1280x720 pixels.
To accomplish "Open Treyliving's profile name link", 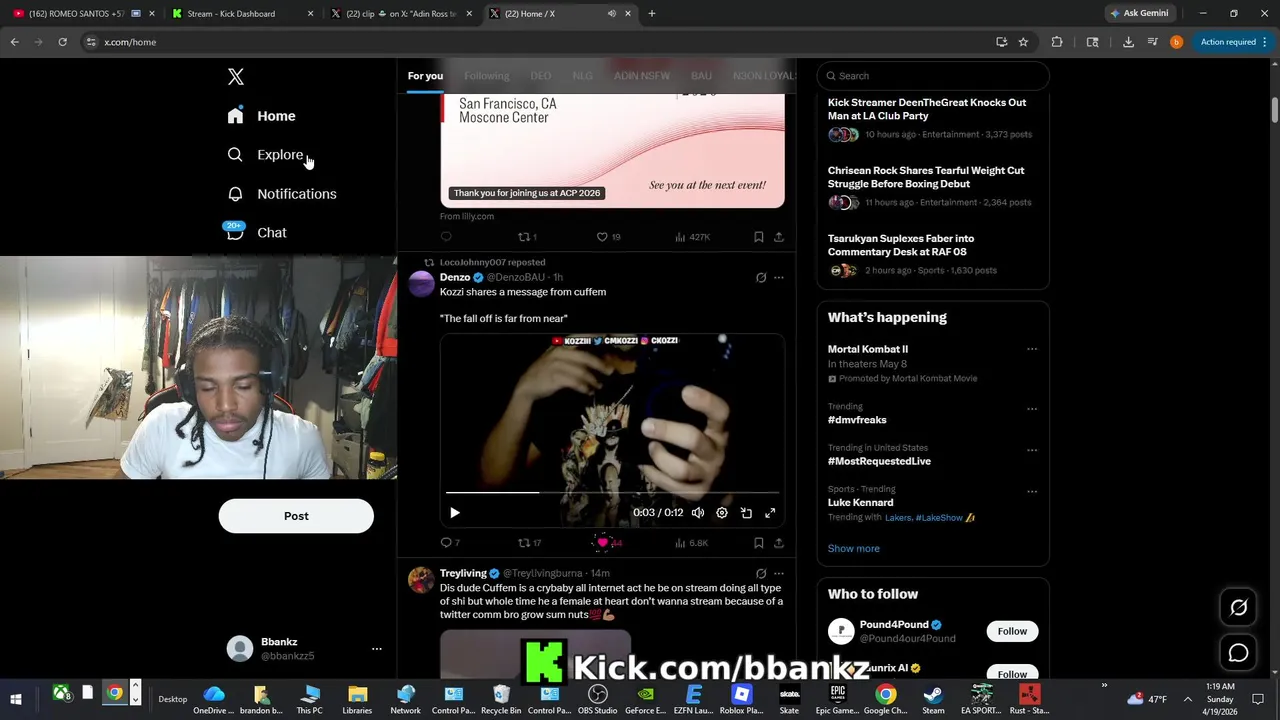I will pyautogui.click(x=463, y=573).
